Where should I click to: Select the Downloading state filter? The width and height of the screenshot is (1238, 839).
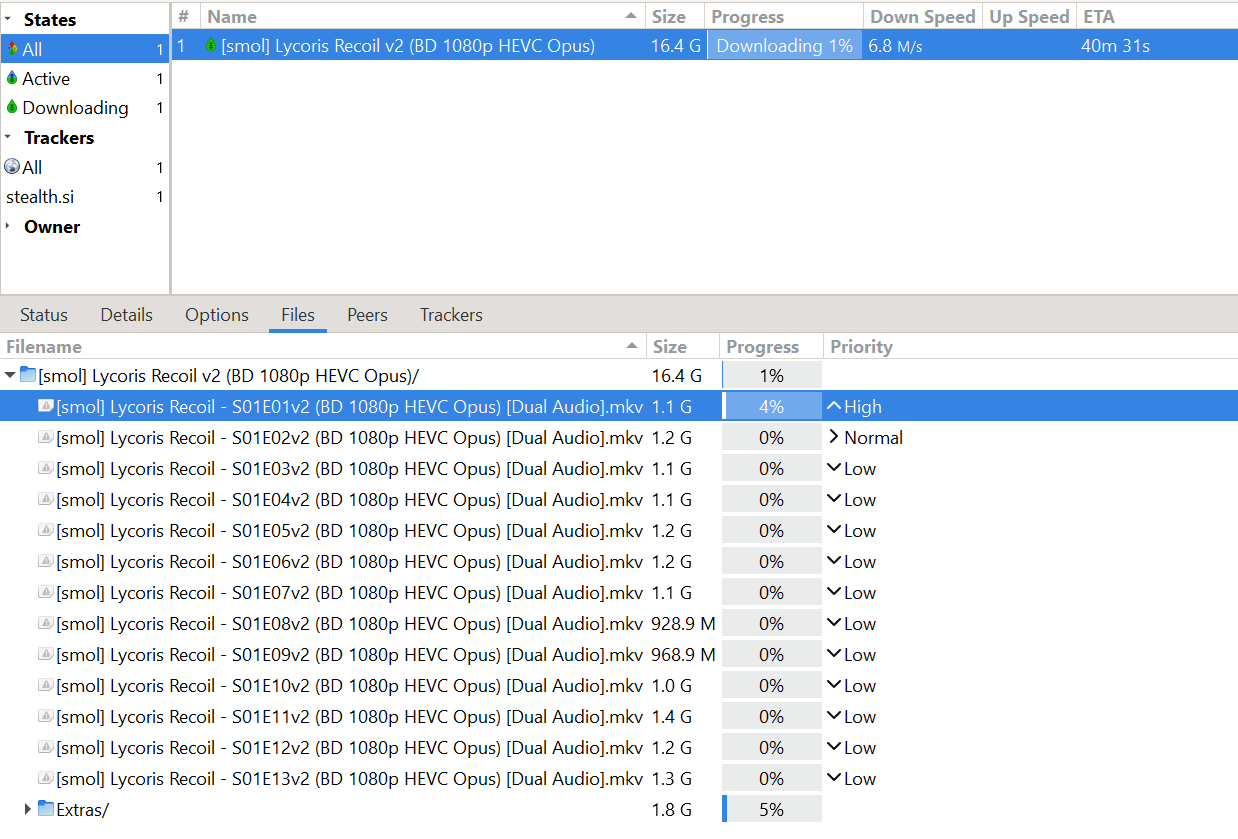[84, 107]
